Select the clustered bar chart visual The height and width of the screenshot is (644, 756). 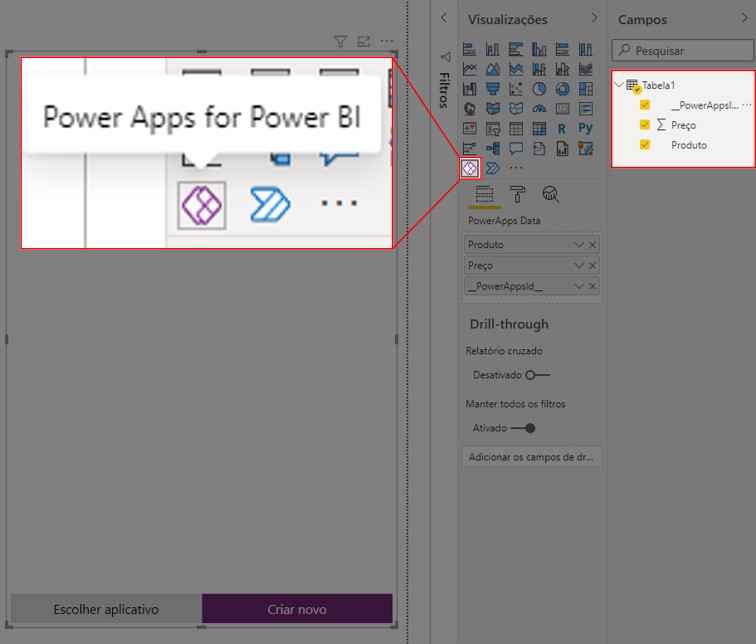coord(515,49)
